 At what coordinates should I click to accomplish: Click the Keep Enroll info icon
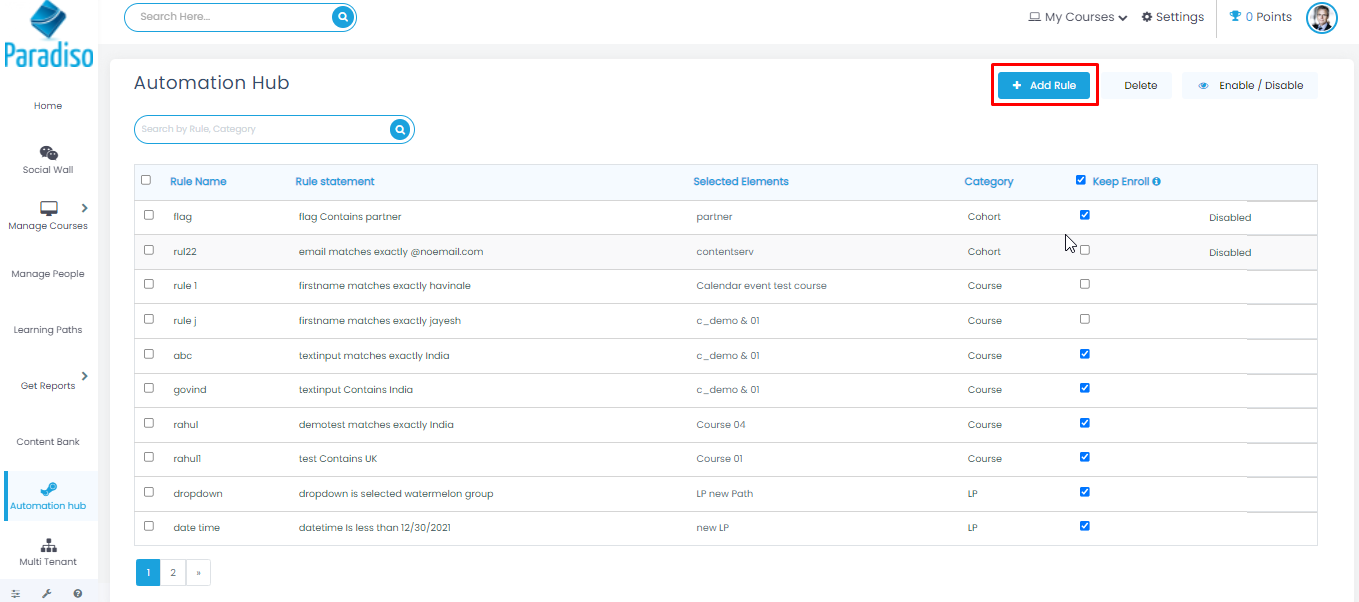point(1157,182)
